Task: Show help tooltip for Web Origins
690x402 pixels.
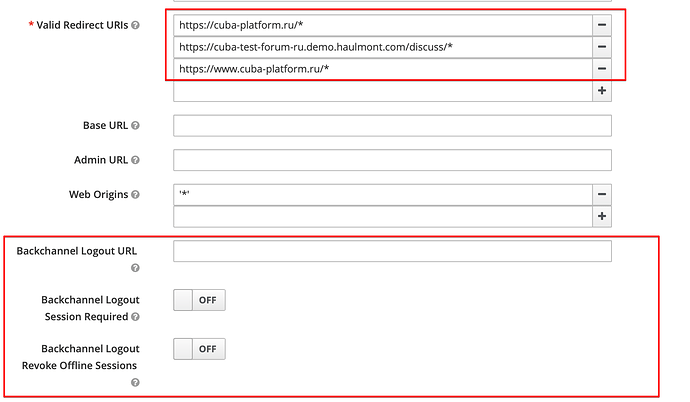Action: [136, 194]
